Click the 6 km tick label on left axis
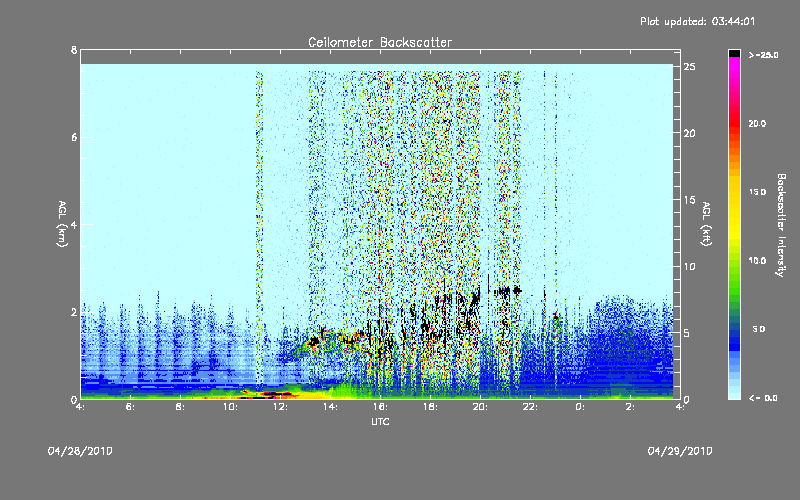The height and width of the screenshot is (500, 800). click(73, 137)
